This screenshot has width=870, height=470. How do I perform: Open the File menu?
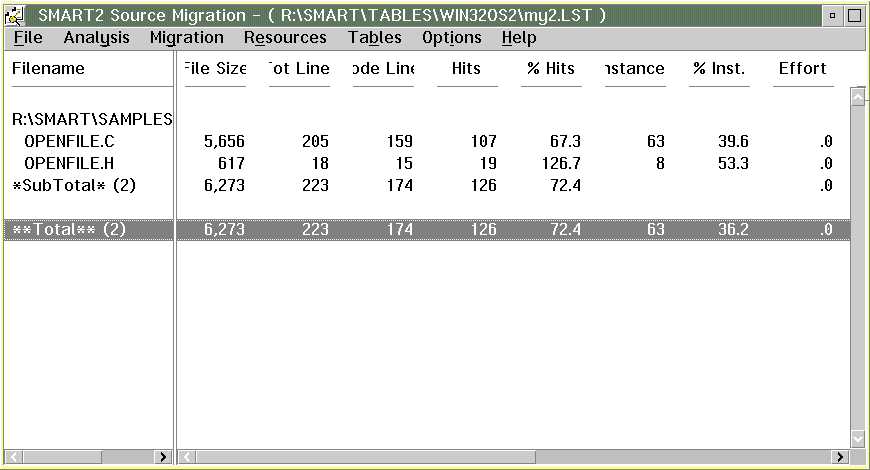[28, 38]
